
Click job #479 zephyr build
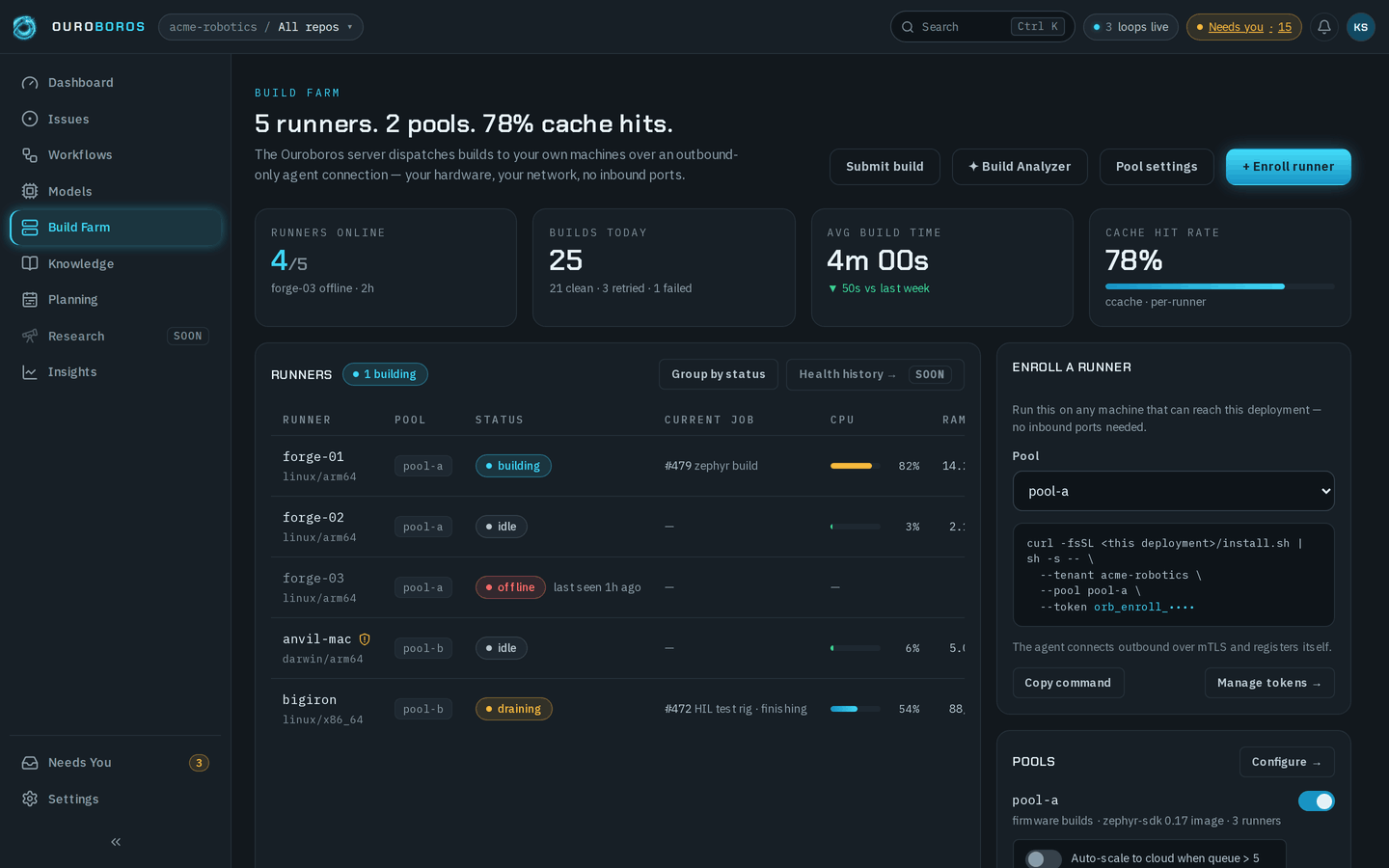coord(711,466)
